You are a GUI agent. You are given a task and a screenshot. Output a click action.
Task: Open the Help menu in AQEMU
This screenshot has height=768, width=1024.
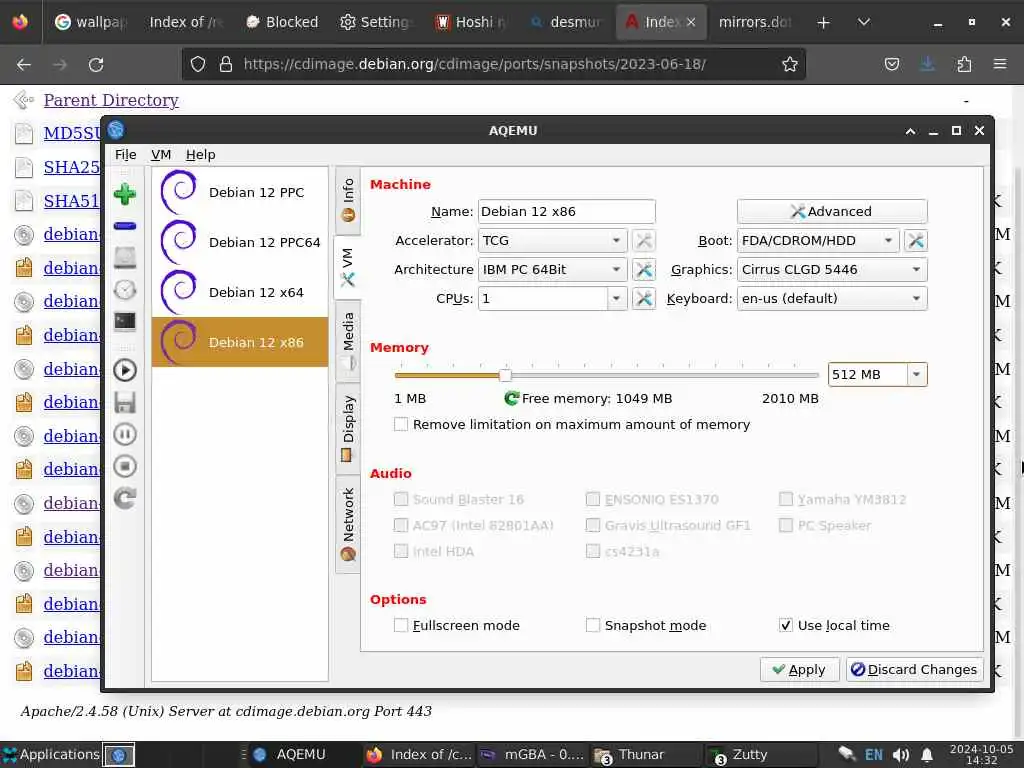tap(200, 155)
